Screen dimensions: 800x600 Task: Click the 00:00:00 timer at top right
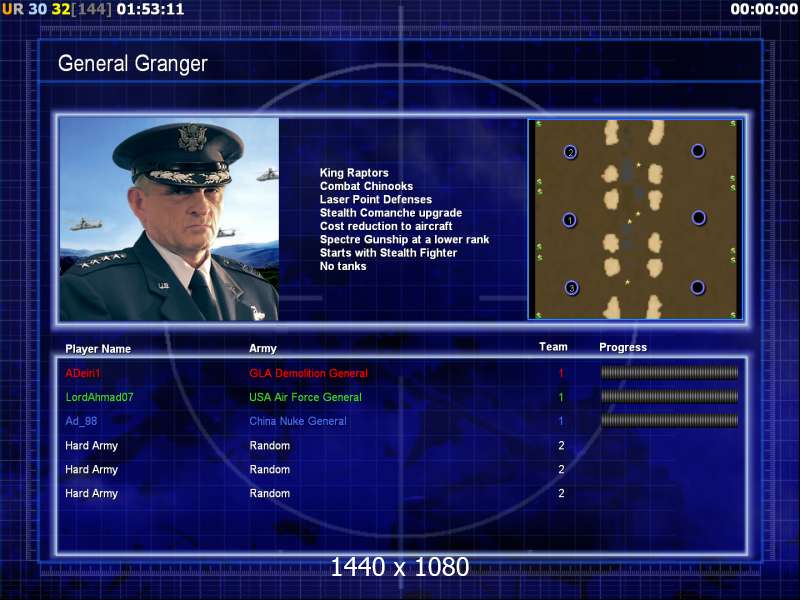click(x=764, y=9)
